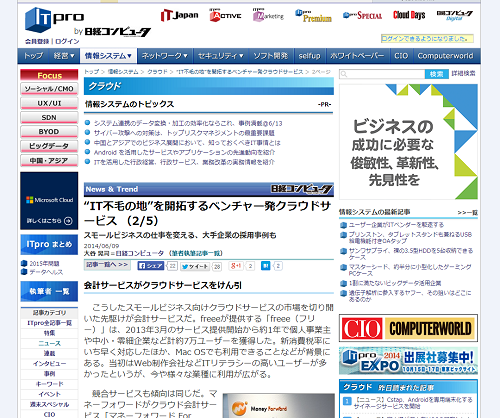The height and width of the screenshot is (418, 500).
Task: Open the インタビュー category link
Action: coord(49,364)
